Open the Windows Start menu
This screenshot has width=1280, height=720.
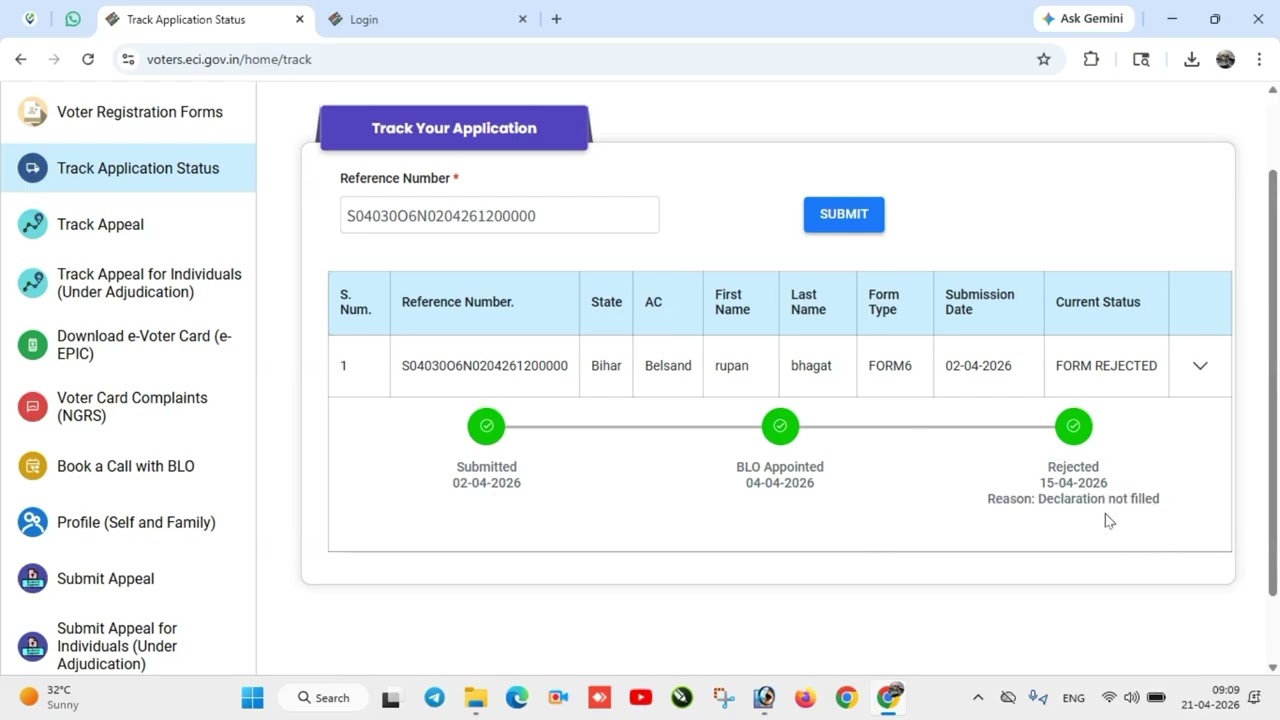tap(252, 698)
